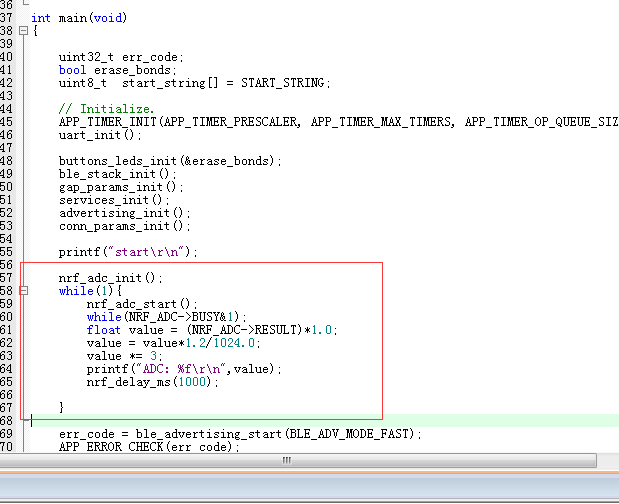The height and width of the screenshot is (504, 619).
Task: Click 'buttons_leds_init(&erase_bonds);' line
Action: (170, 161)
